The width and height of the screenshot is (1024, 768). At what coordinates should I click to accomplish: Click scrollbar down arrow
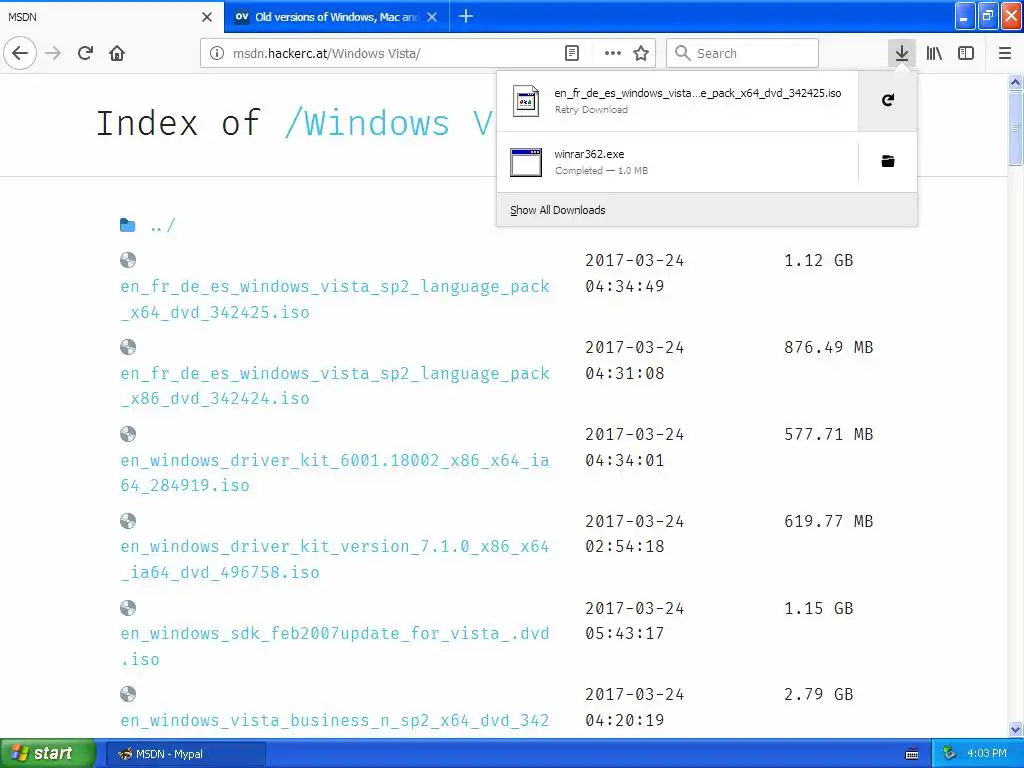(x=1016, y=729)
